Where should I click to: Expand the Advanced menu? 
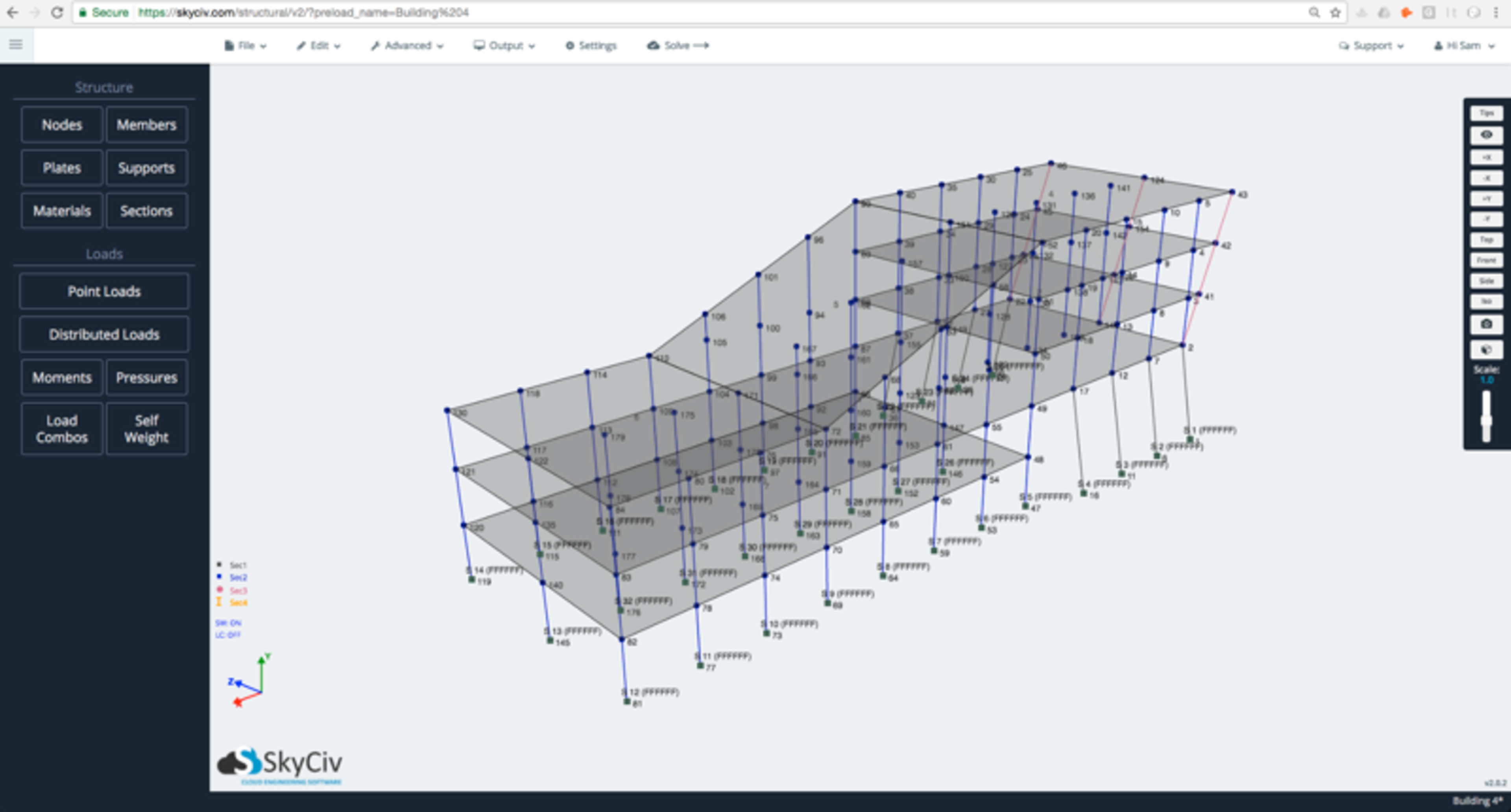(406, 45)
